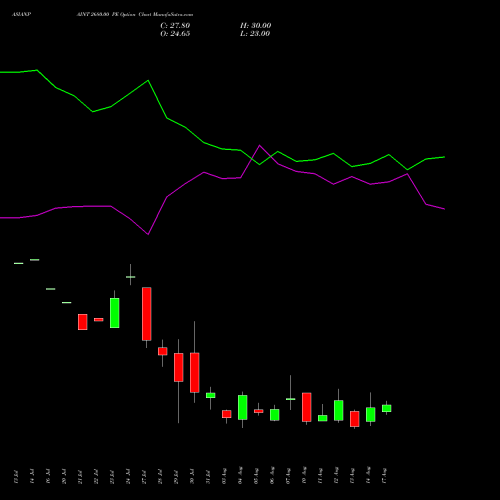Click the PE Option Chart title text

[x=135, y=15]
